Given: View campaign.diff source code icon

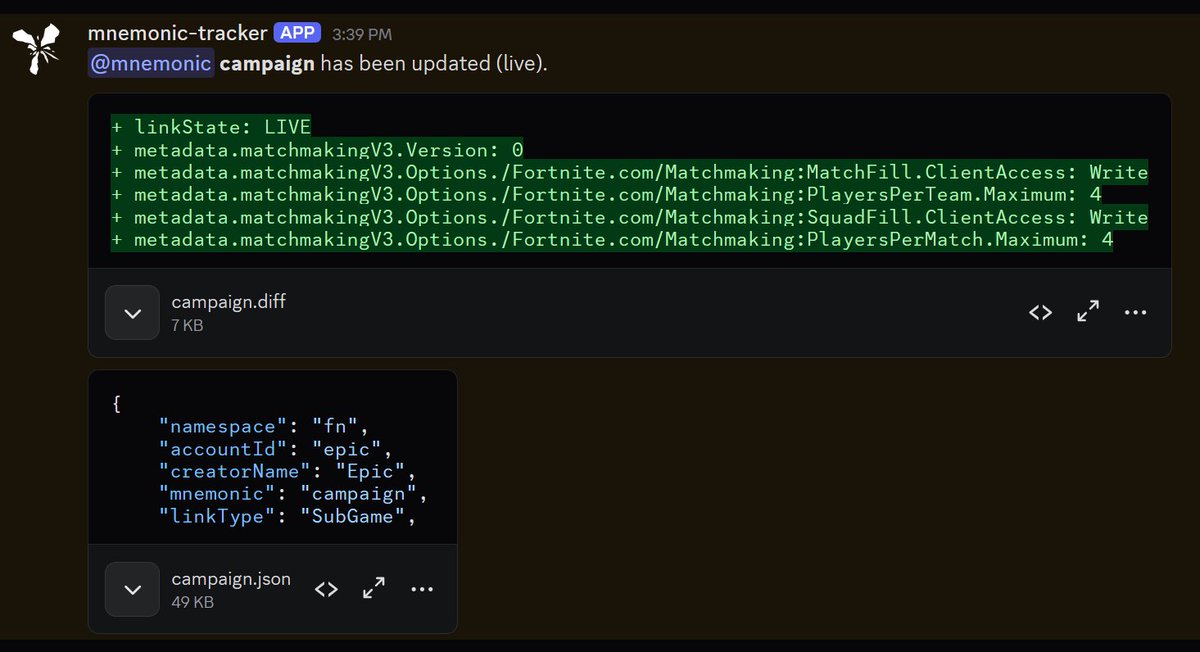Looking at the screenshot, I should pos(1040,312).
